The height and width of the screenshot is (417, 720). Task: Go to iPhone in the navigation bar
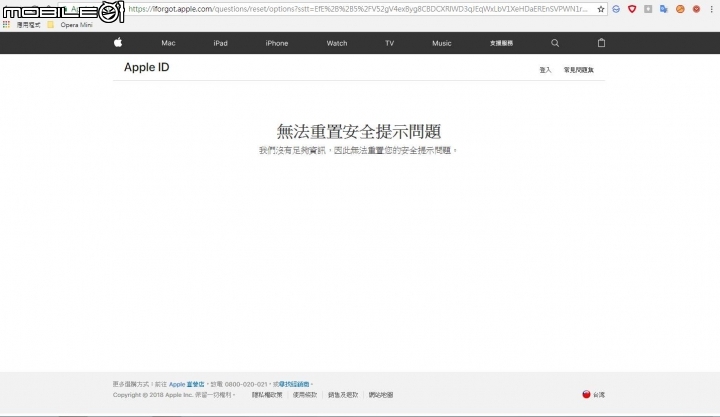(277, 43)
